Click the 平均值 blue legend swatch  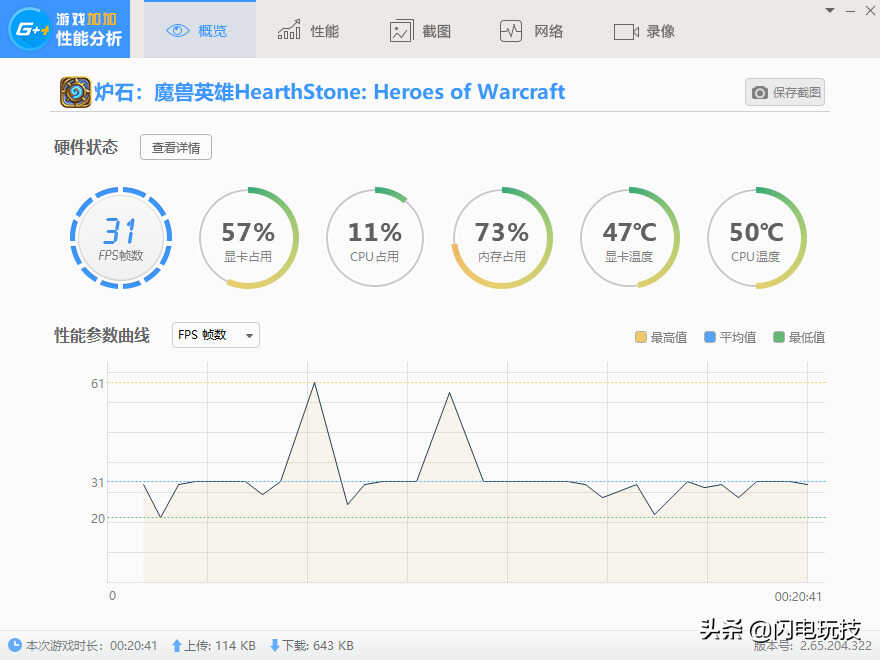coord(709,337)
